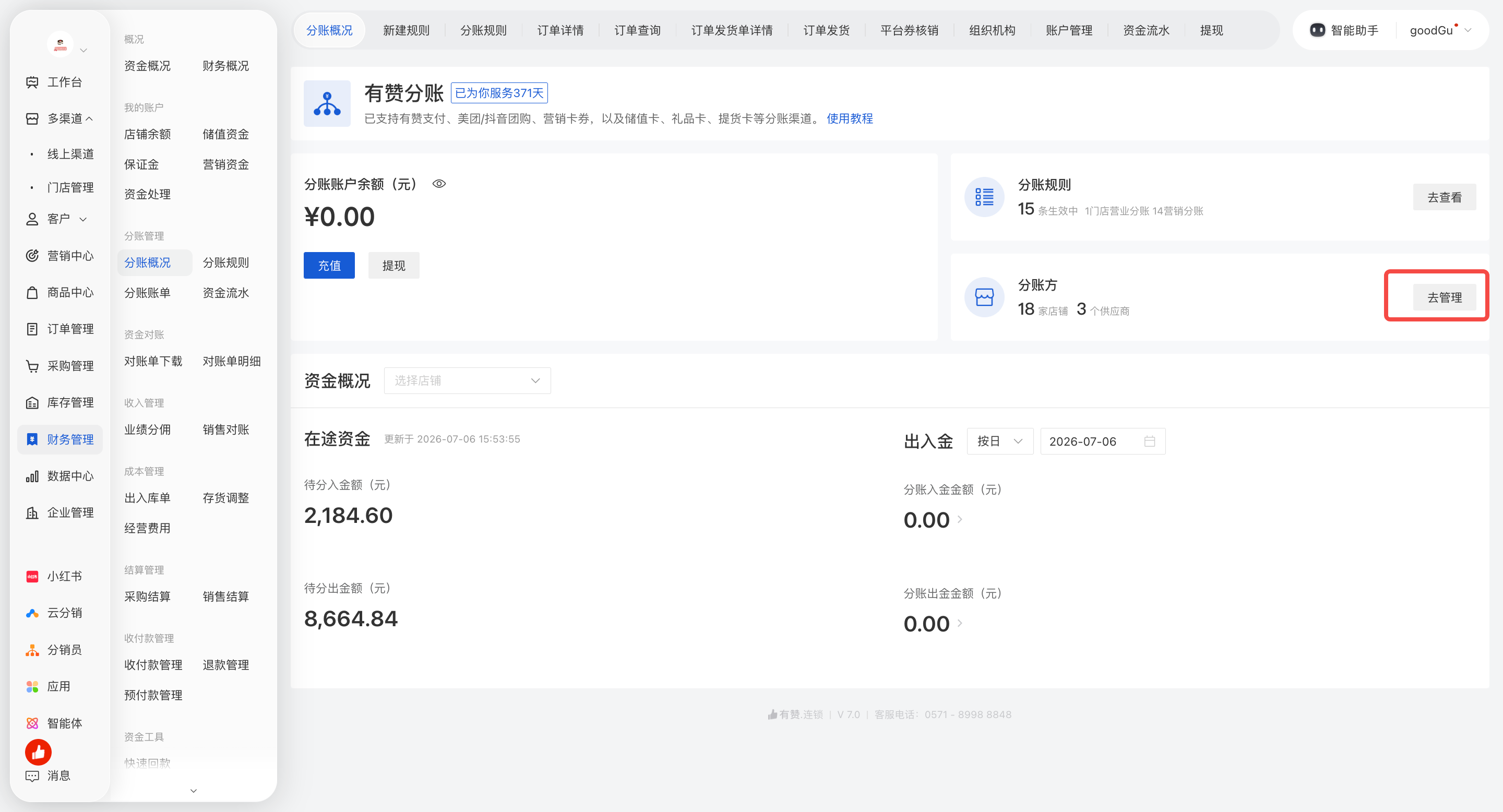Switch to the 订单查询 tab
Viewport: 1503px width, 812px height.
637,30
